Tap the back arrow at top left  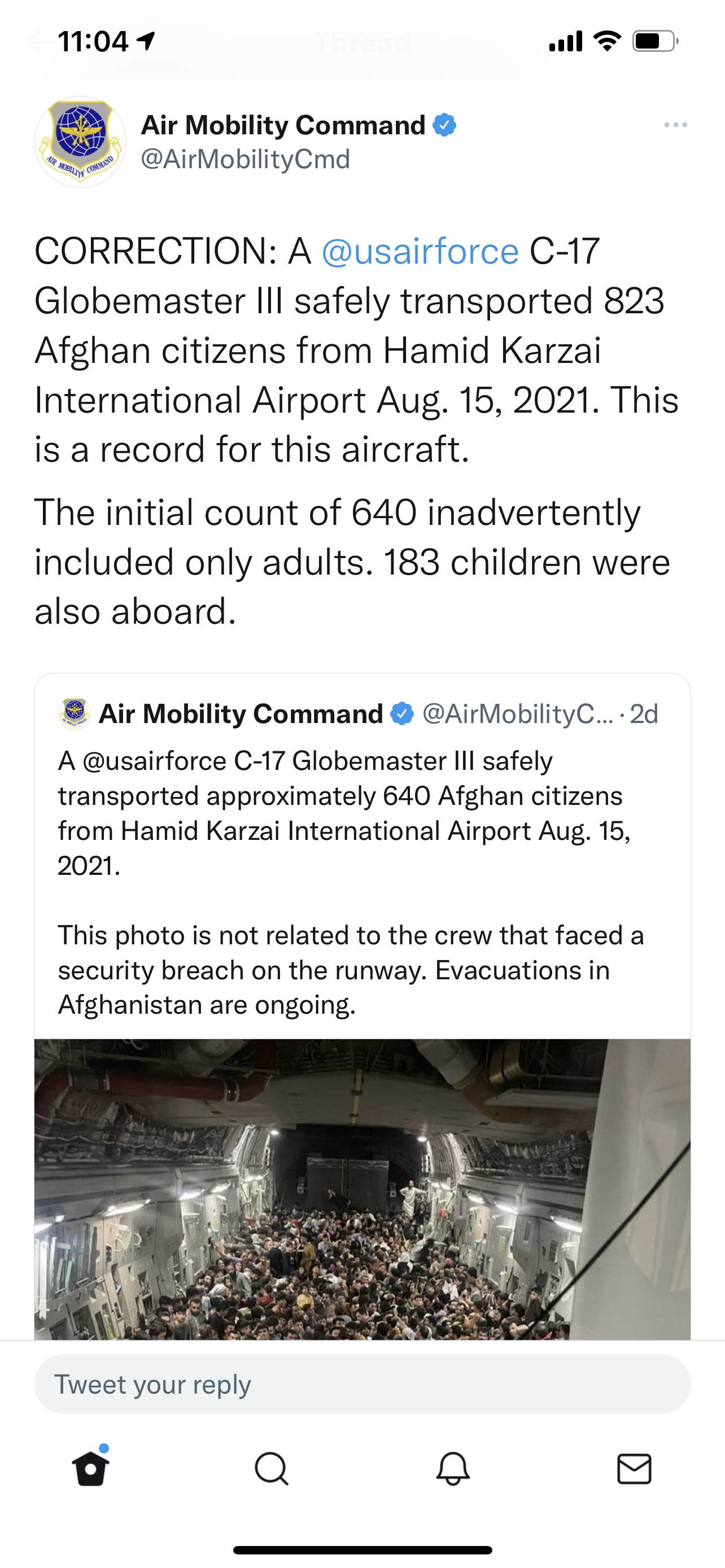(x=38, y=42)
